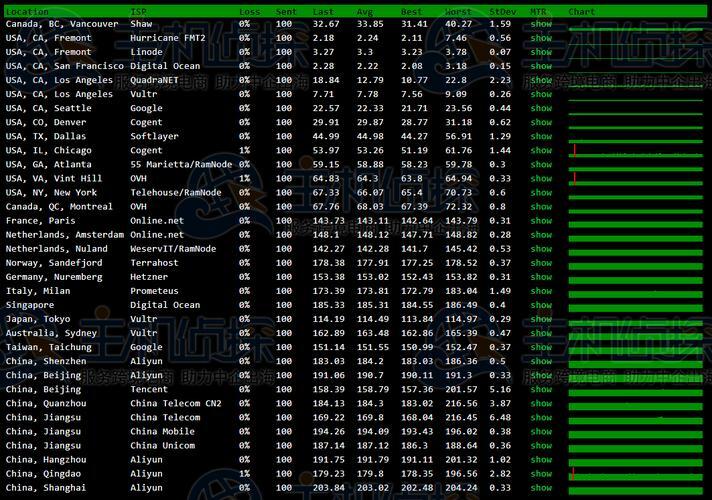The width and height of the screenshot is (712, 500).
Task: Click Chicago Cogent latency chart bar
Action: pyautogui.click(x=635, y=151)
